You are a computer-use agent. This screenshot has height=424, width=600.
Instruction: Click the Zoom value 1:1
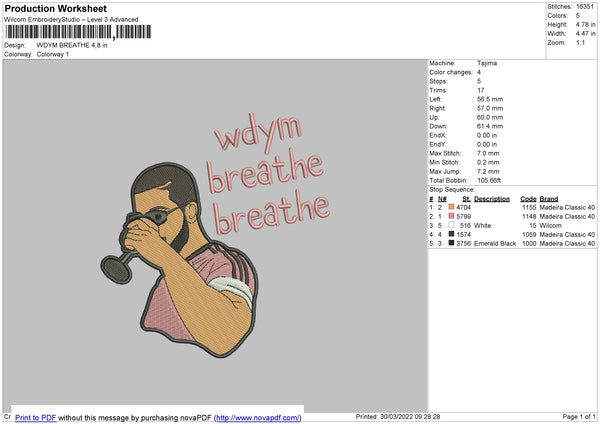pos(580,42)
